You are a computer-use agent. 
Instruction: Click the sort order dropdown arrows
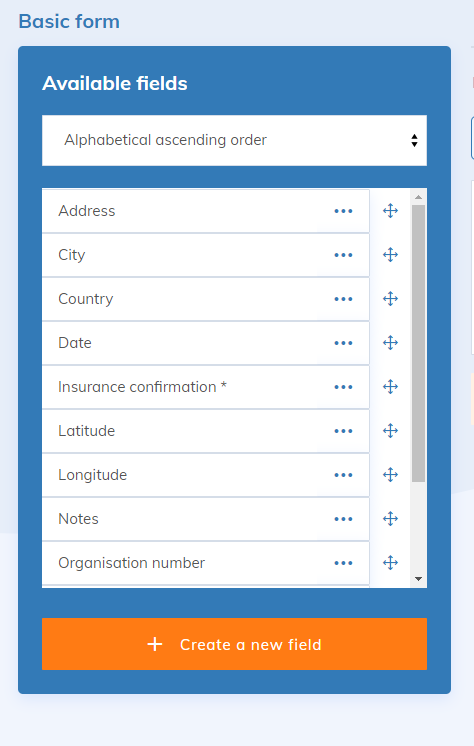click(415, 140)
